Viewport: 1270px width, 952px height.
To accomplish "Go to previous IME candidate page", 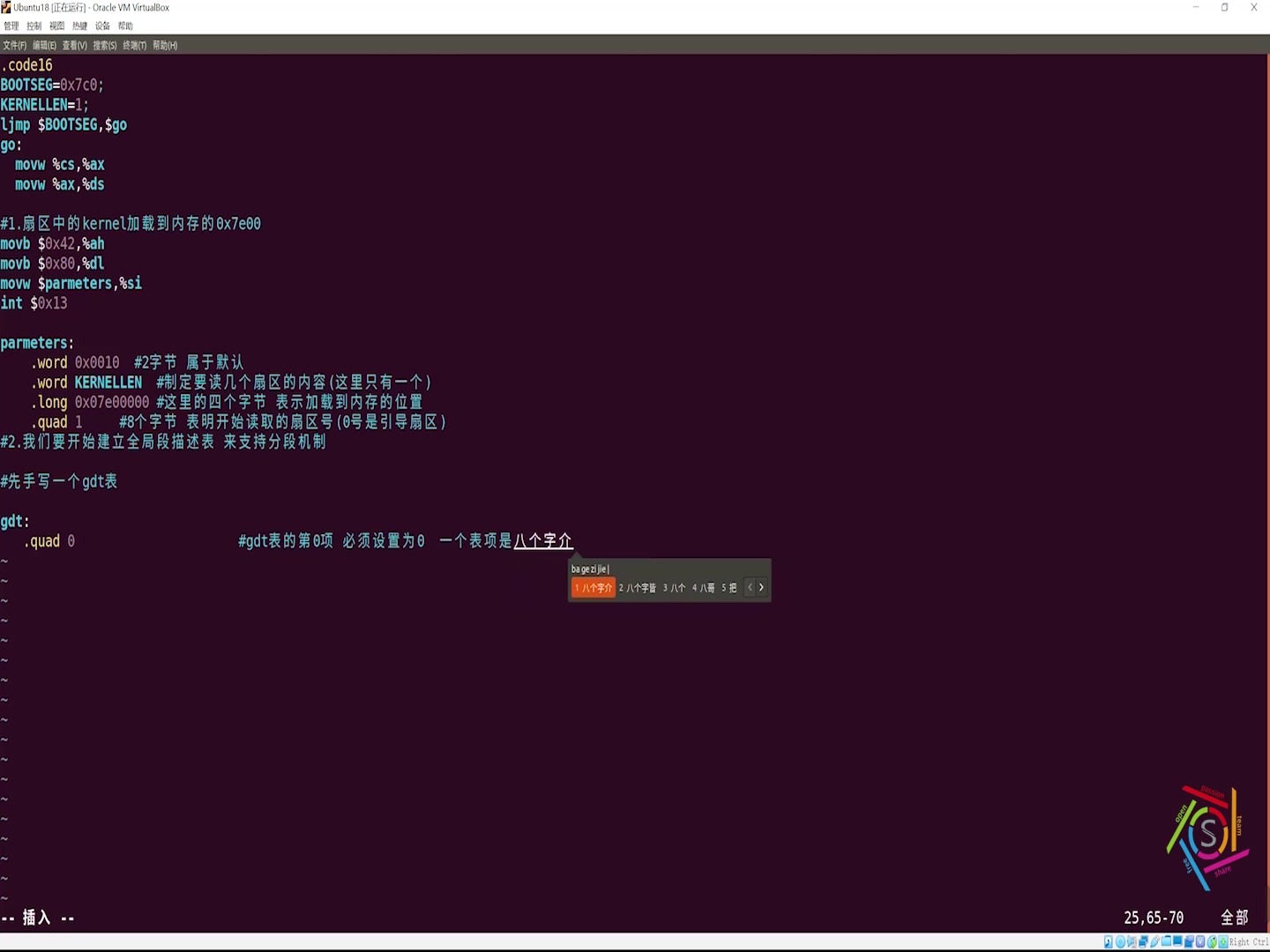I will (751, 588).
